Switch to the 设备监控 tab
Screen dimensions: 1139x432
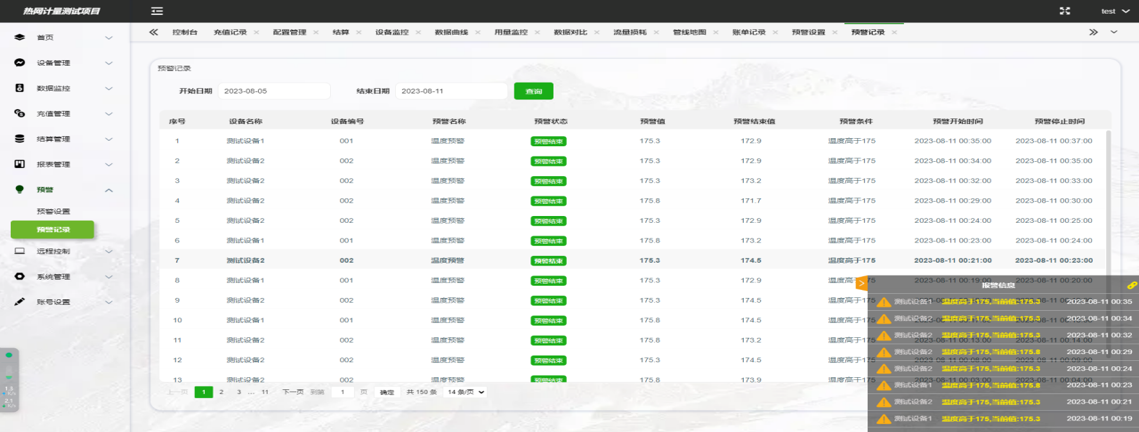392,33
